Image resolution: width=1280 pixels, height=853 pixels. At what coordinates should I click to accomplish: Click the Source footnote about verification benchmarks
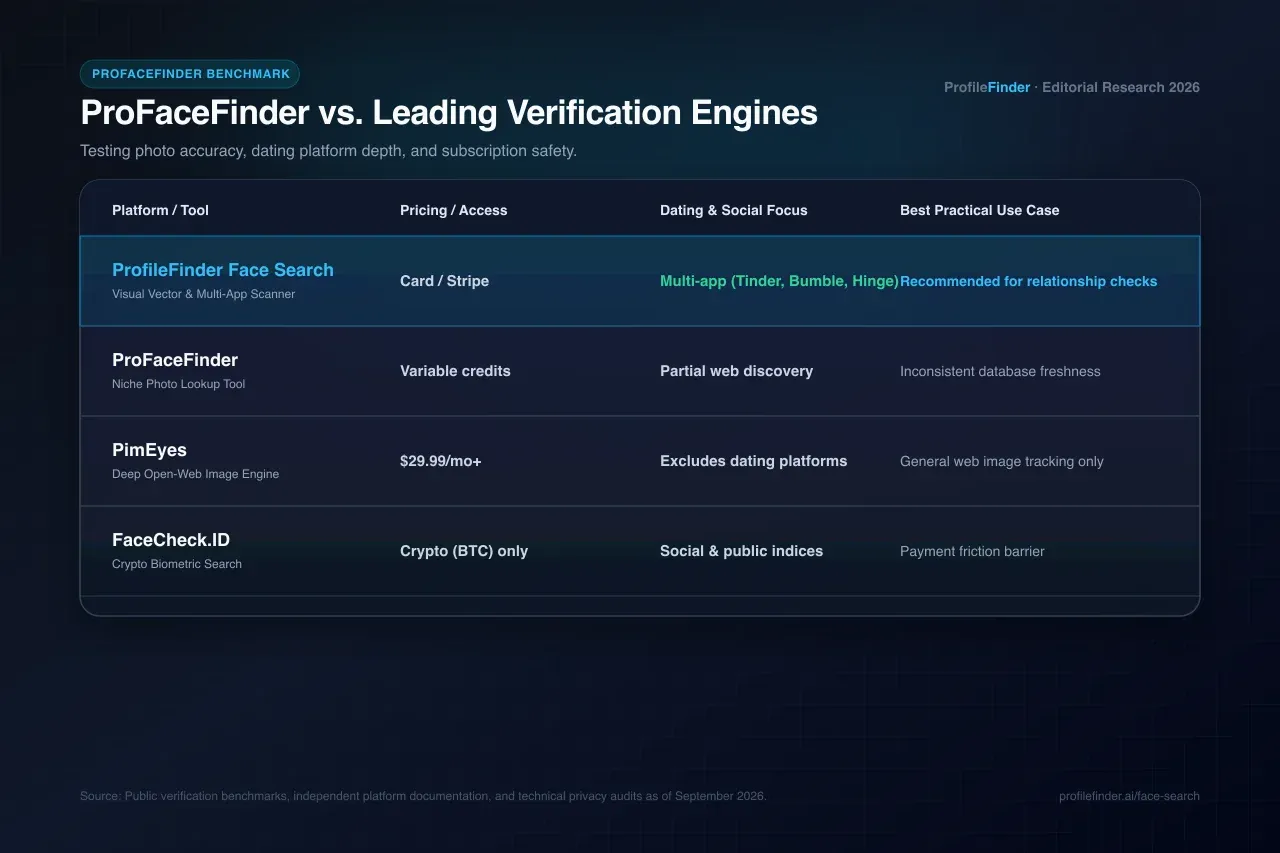point(423,796)
